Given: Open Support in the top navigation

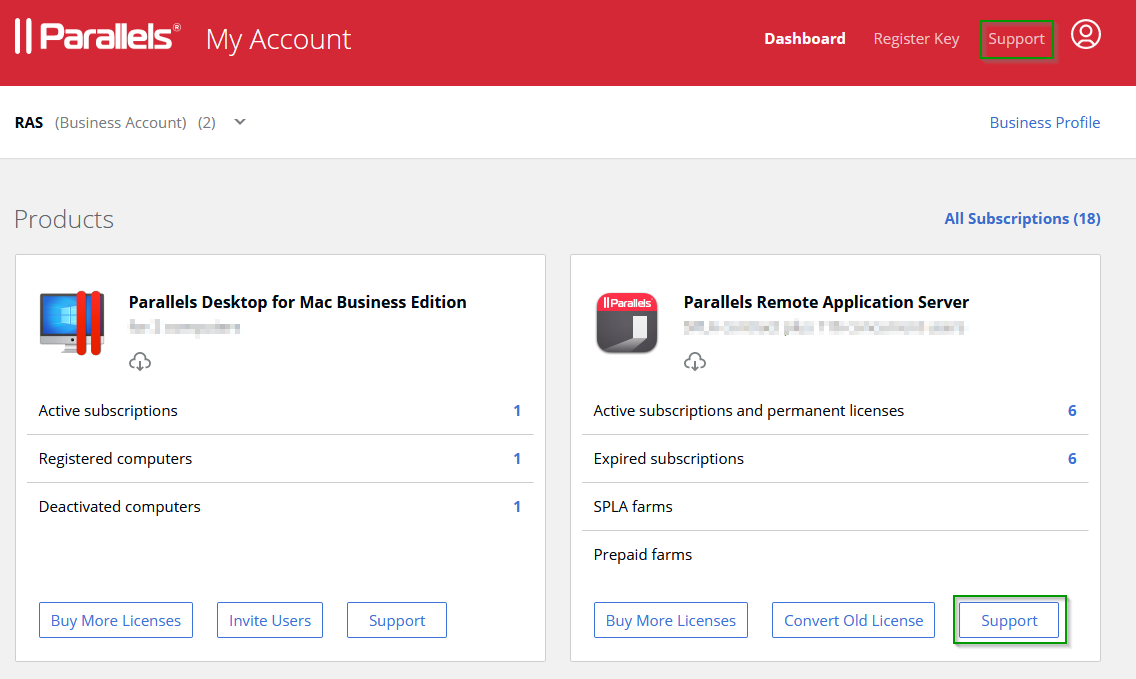Looking at the screenshot, I should [x=1016, y=39].
